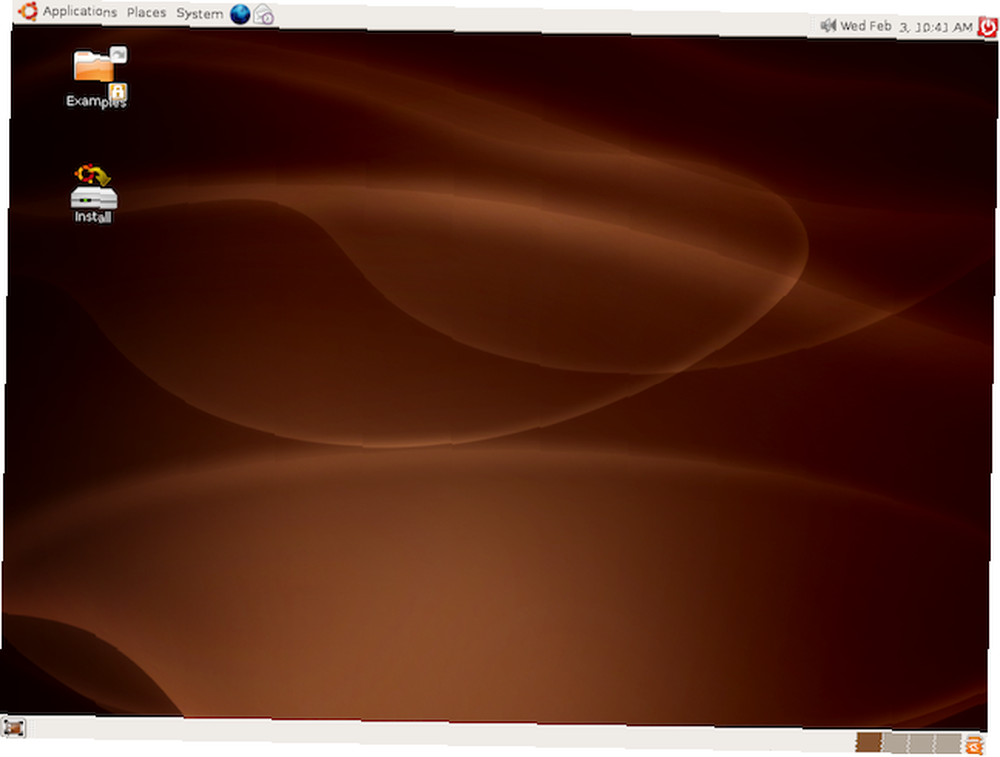Select the Examples folder icon
Viewport: 1000px width, 757px height.
coord(97,77)
